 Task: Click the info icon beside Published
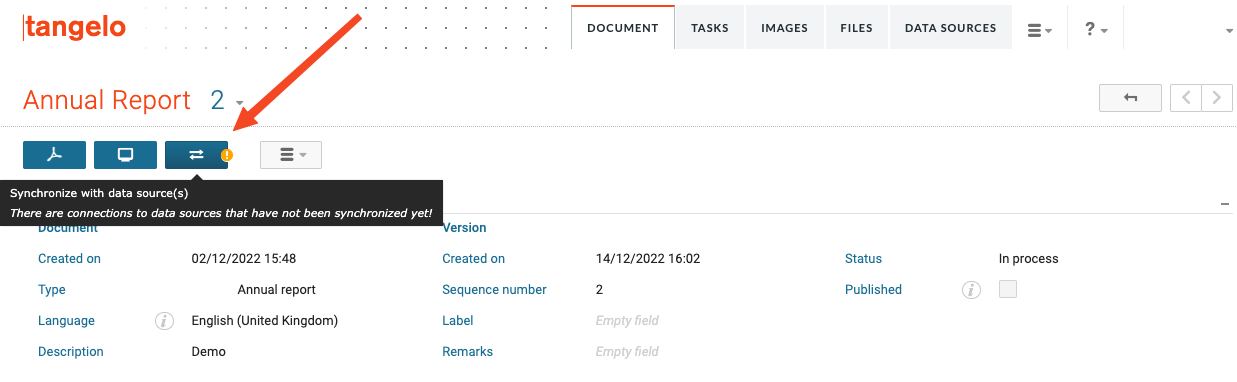pos(970,290)
